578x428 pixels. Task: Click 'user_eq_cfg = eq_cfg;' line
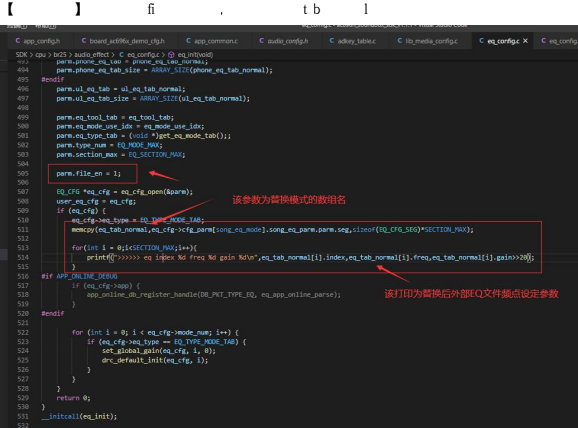click(96, 201)
